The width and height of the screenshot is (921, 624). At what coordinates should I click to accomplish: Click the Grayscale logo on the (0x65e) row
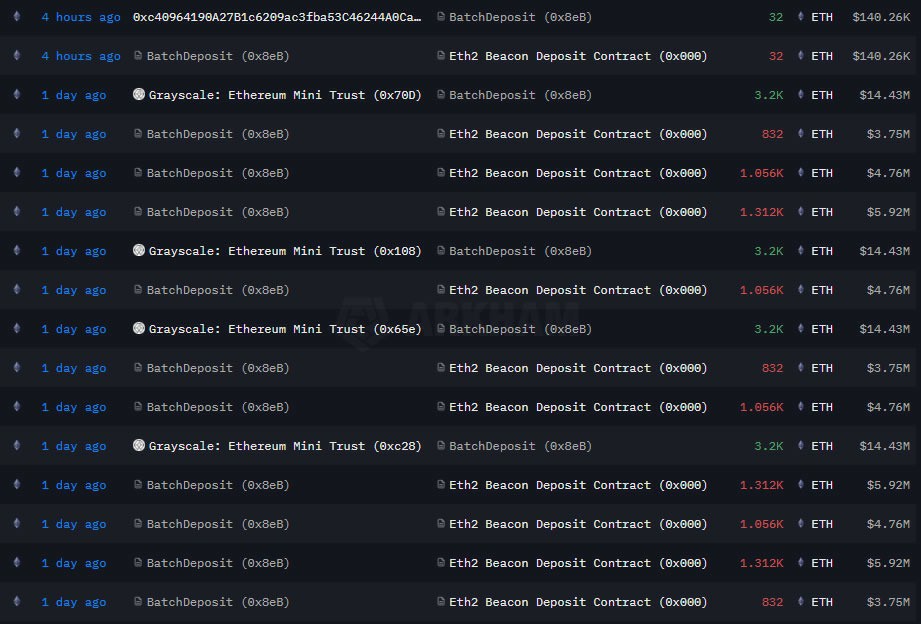pos(138,329)
